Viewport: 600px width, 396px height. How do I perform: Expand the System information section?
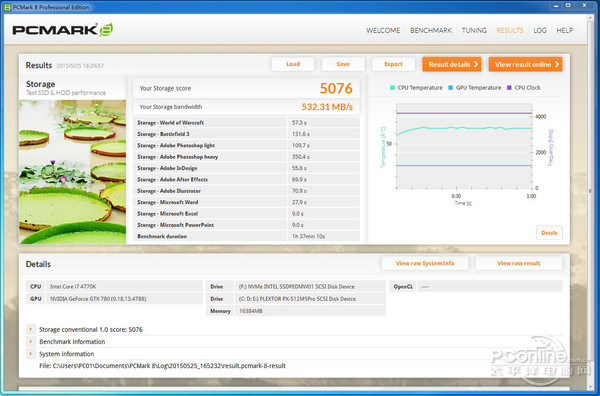click(31, 354)
